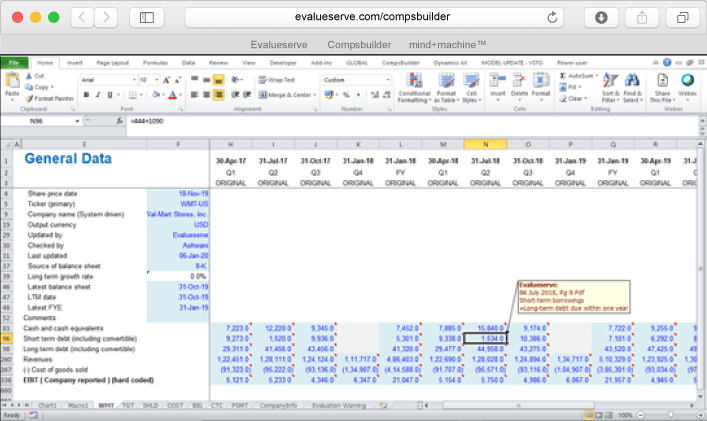The image size is (707, 421).
Task: Open the Name Box dropdown arrow
Action: pyautogui.click(x=77, y=121)
